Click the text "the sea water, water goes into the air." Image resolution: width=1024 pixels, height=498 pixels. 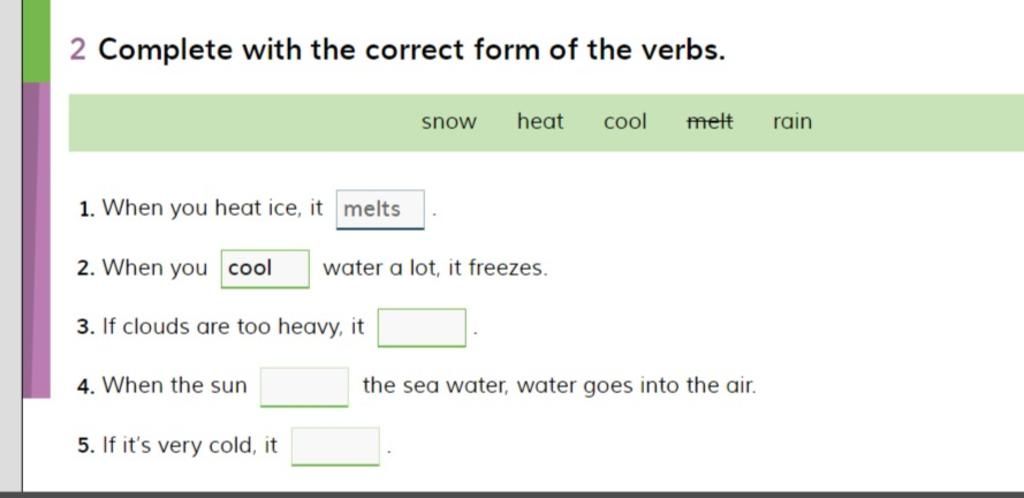(559, 385)
